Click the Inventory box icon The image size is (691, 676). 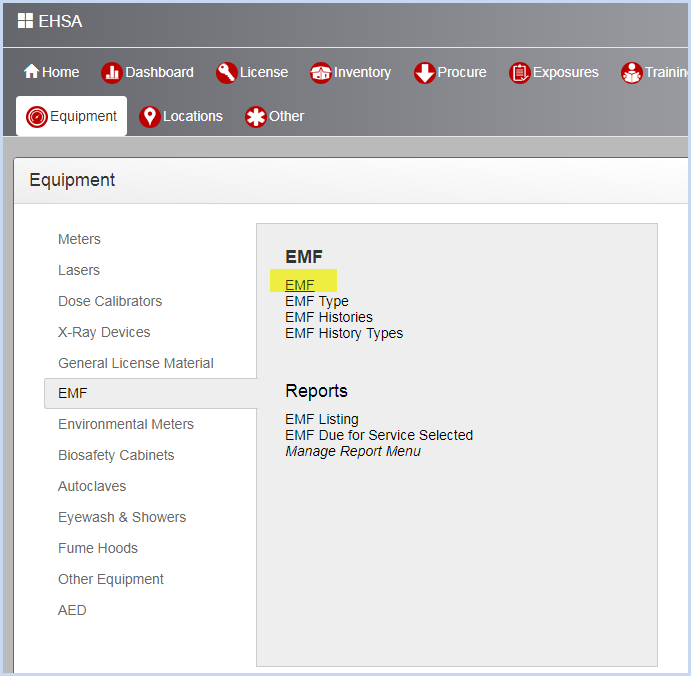point(320,72)
